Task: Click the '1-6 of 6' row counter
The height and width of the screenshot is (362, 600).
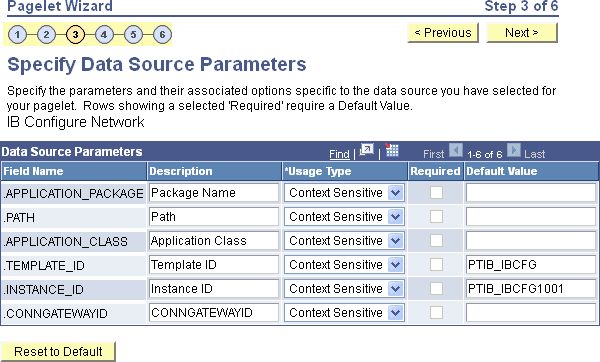Action: click(484, 154)
